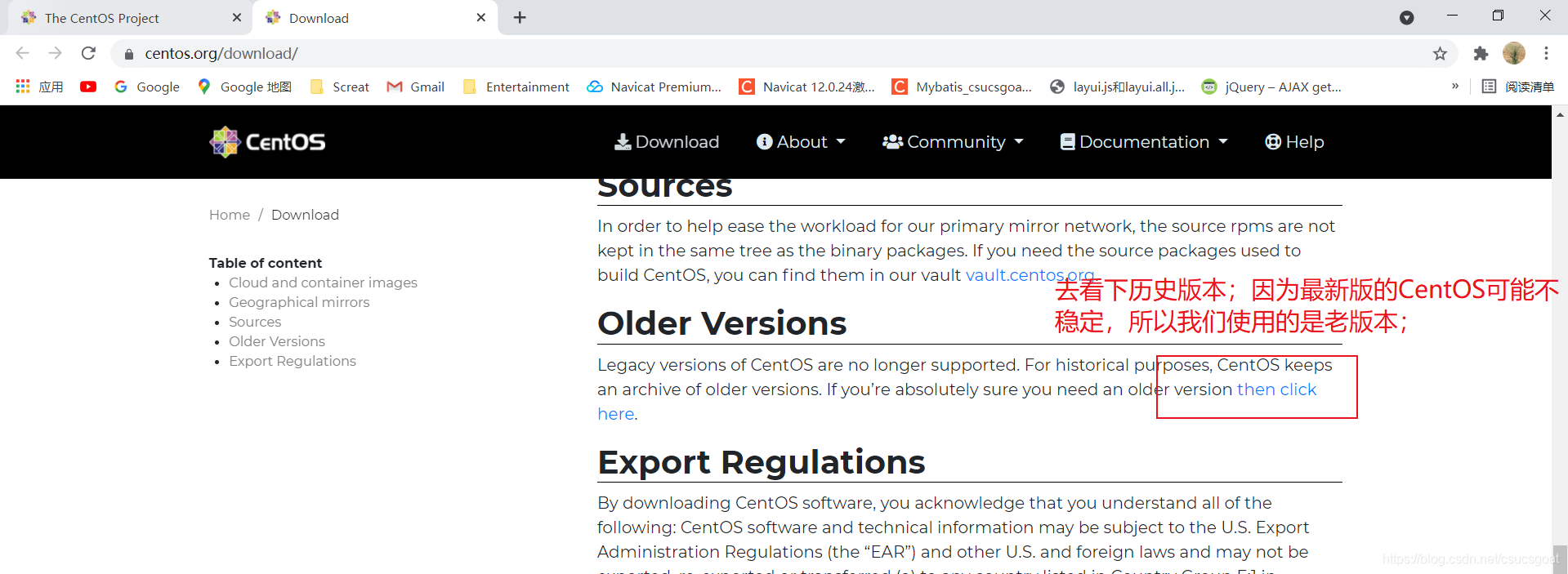Open the Apps grid bookmark
The height and width of the screenshot is (574, 1568).
[39, 87]
